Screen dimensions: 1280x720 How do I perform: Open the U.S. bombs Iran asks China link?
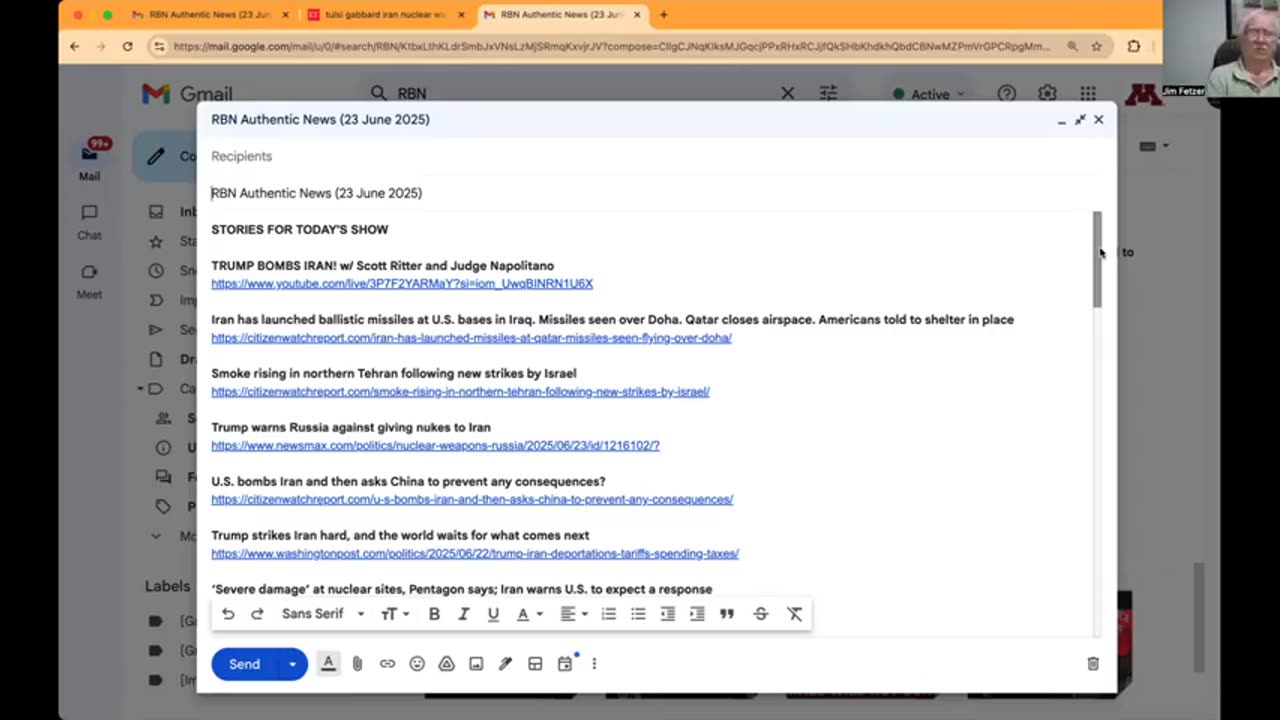[472, 500]
